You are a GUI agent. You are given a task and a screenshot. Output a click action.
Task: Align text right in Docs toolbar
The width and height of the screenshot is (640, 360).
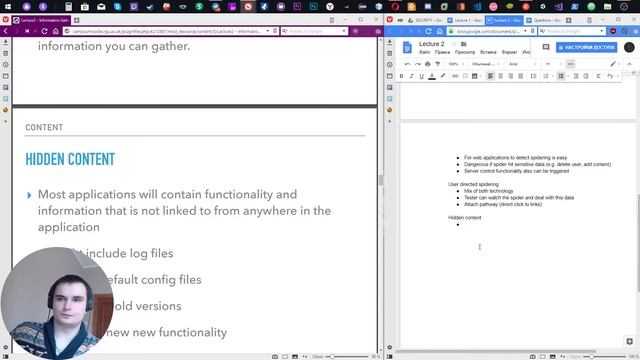pos(510,76)
